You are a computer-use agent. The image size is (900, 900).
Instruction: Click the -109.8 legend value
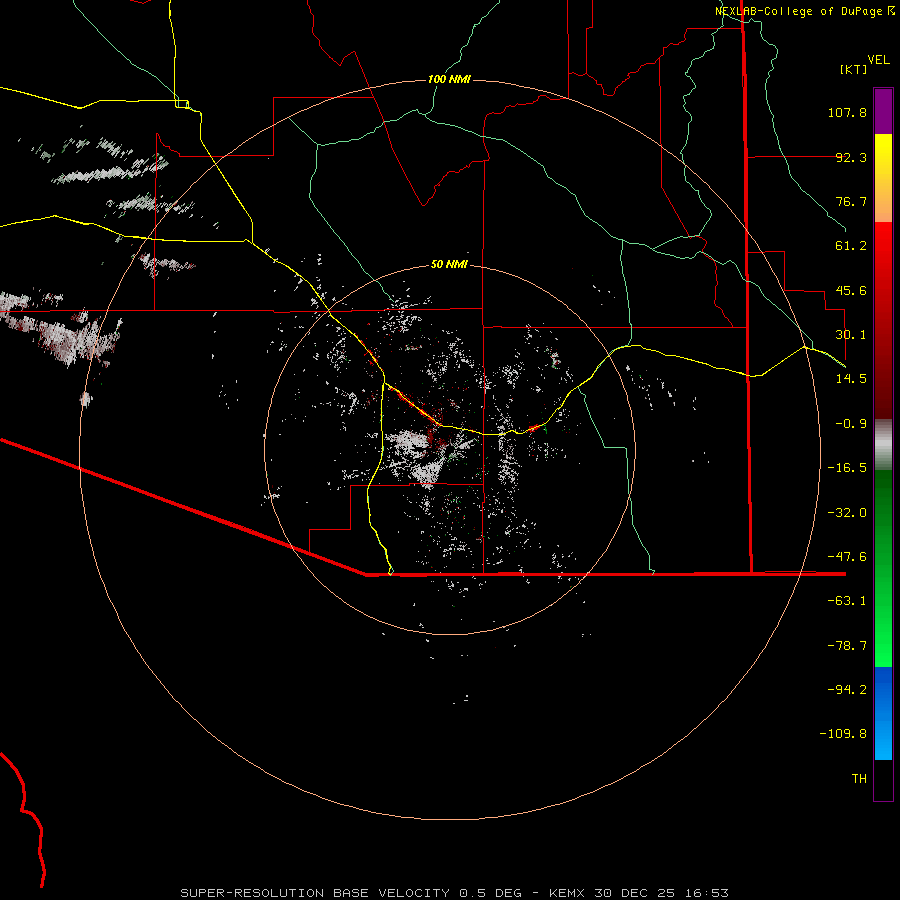[843, 734]
